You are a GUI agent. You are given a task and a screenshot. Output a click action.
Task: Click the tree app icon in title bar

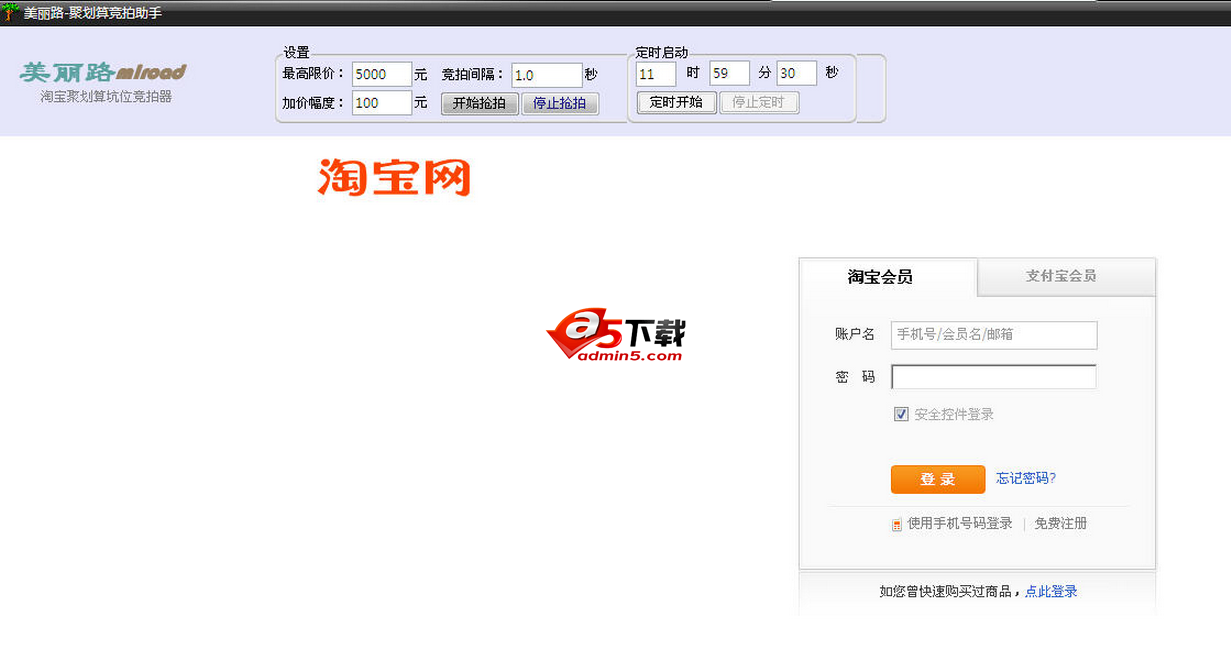[11, 12]
